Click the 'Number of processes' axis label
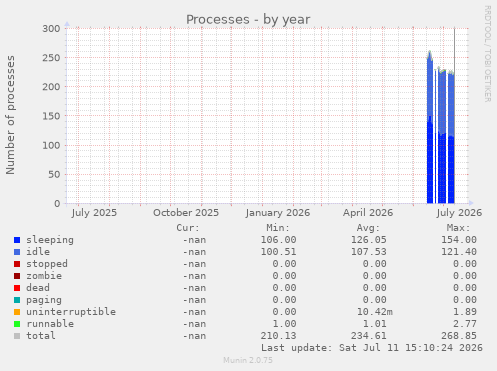497x371 pixels. point(10,115)
